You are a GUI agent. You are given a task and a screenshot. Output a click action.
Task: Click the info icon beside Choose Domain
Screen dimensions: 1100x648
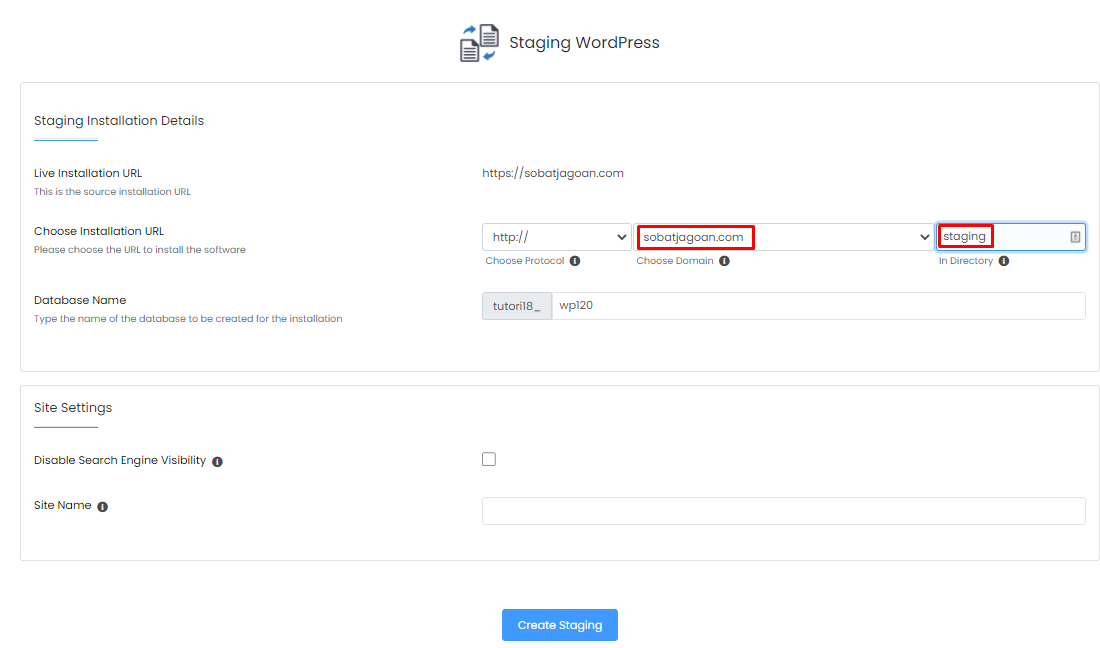(724, 261)
